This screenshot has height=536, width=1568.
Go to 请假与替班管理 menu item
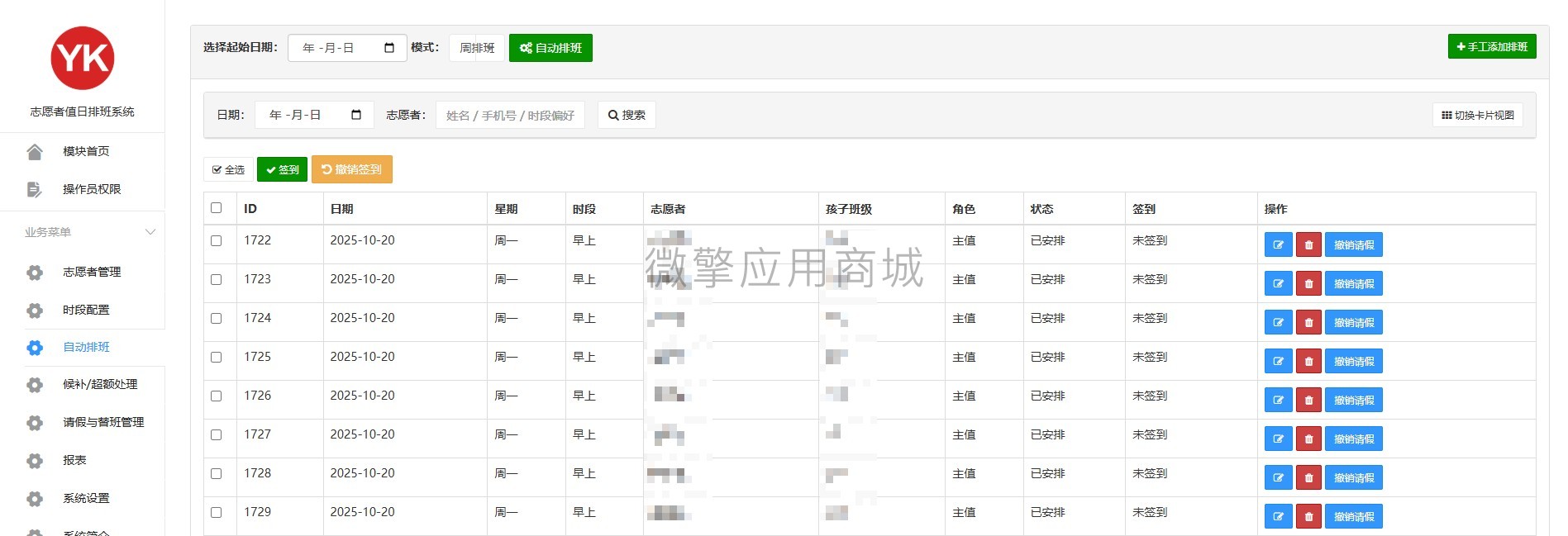click(x=103, y=422)
